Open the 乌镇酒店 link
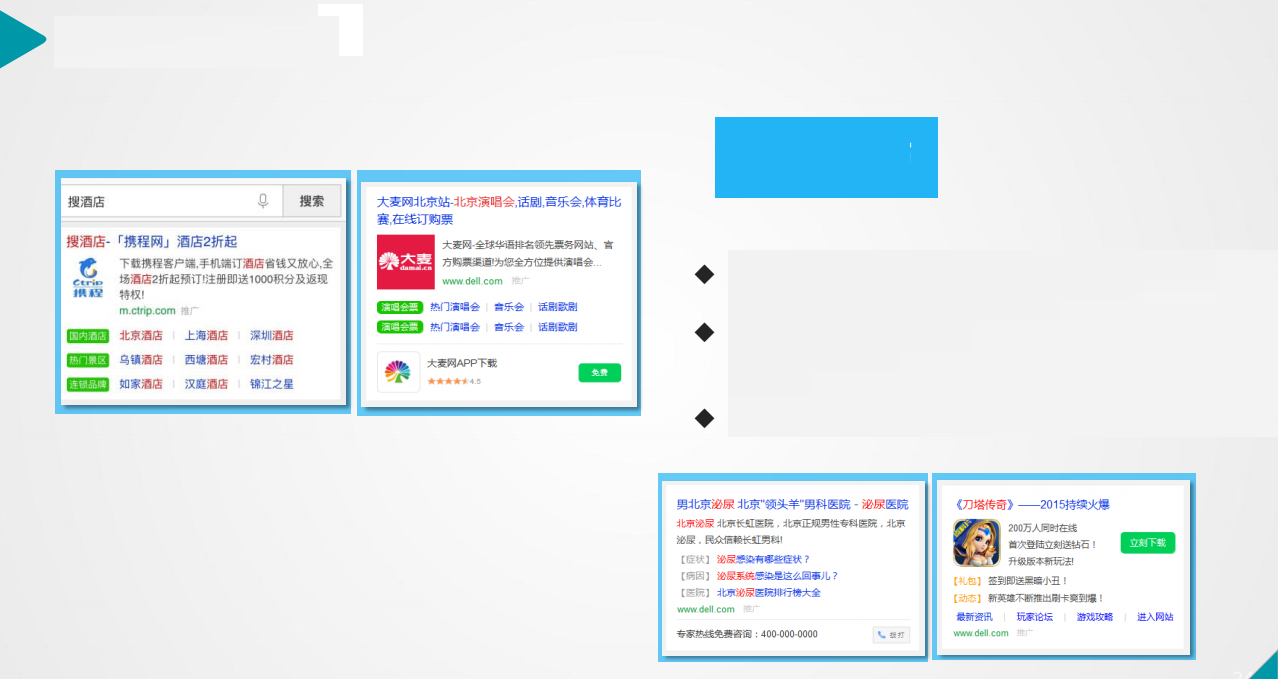Viewport: 1278px width, 679px height. (141, 360)
